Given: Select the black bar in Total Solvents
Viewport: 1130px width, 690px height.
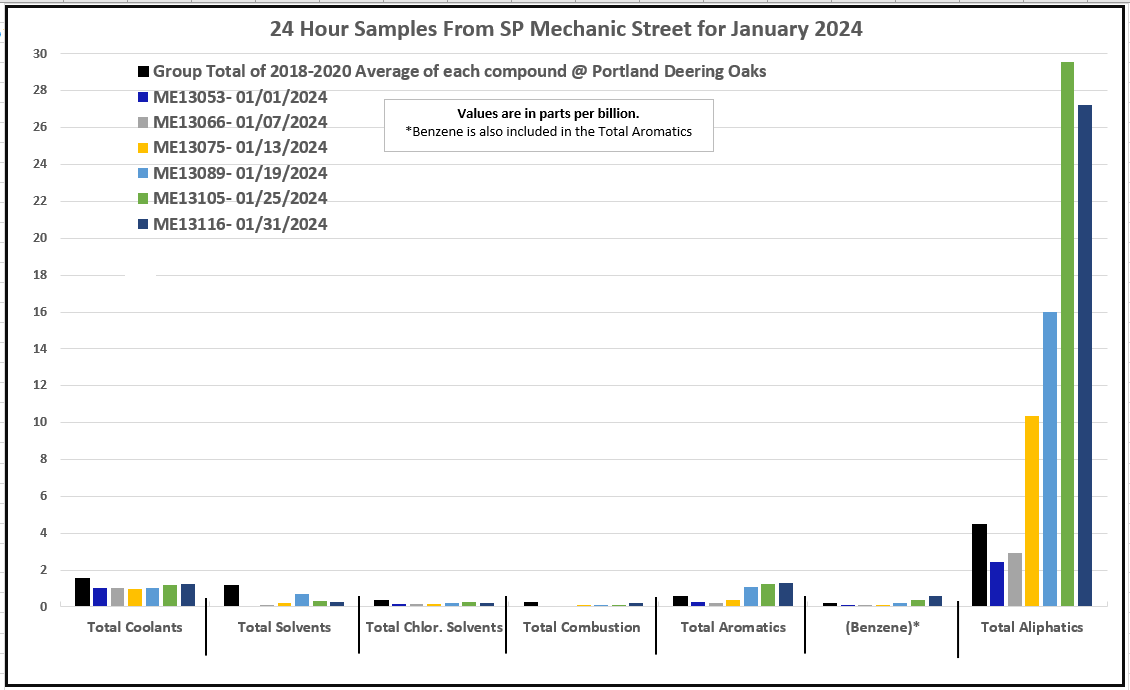Looking at the screenshot, I should tap(231, 595).
